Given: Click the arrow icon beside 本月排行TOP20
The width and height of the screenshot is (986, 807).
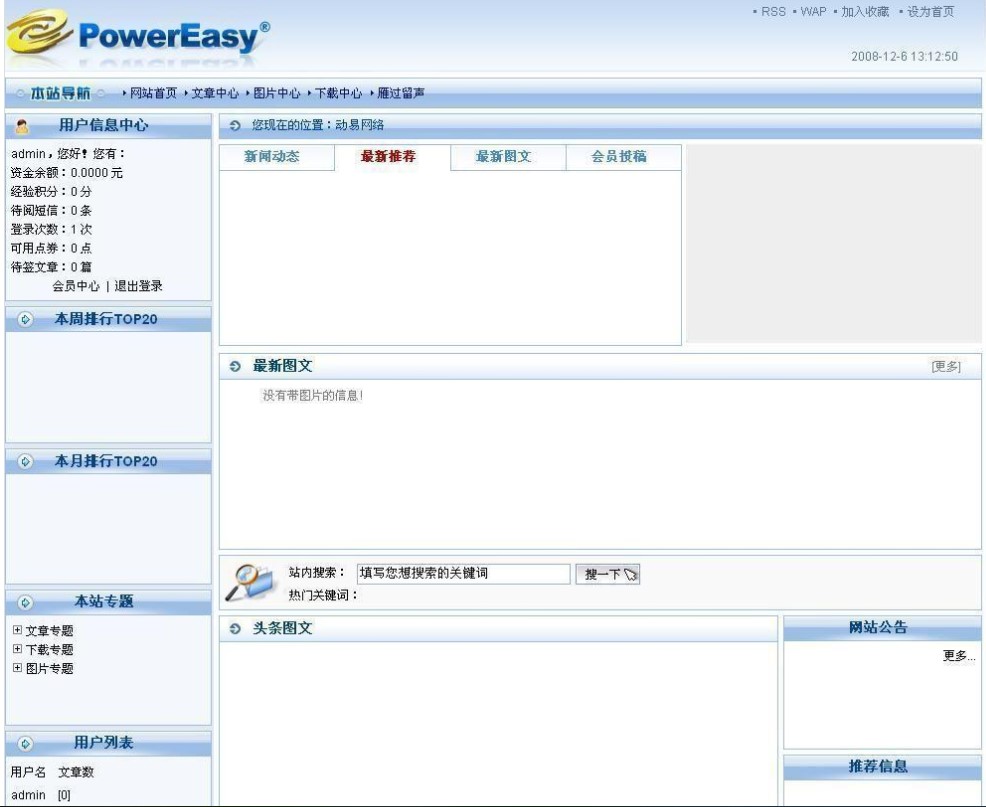Looking at the screenshot, I should 25,462.
